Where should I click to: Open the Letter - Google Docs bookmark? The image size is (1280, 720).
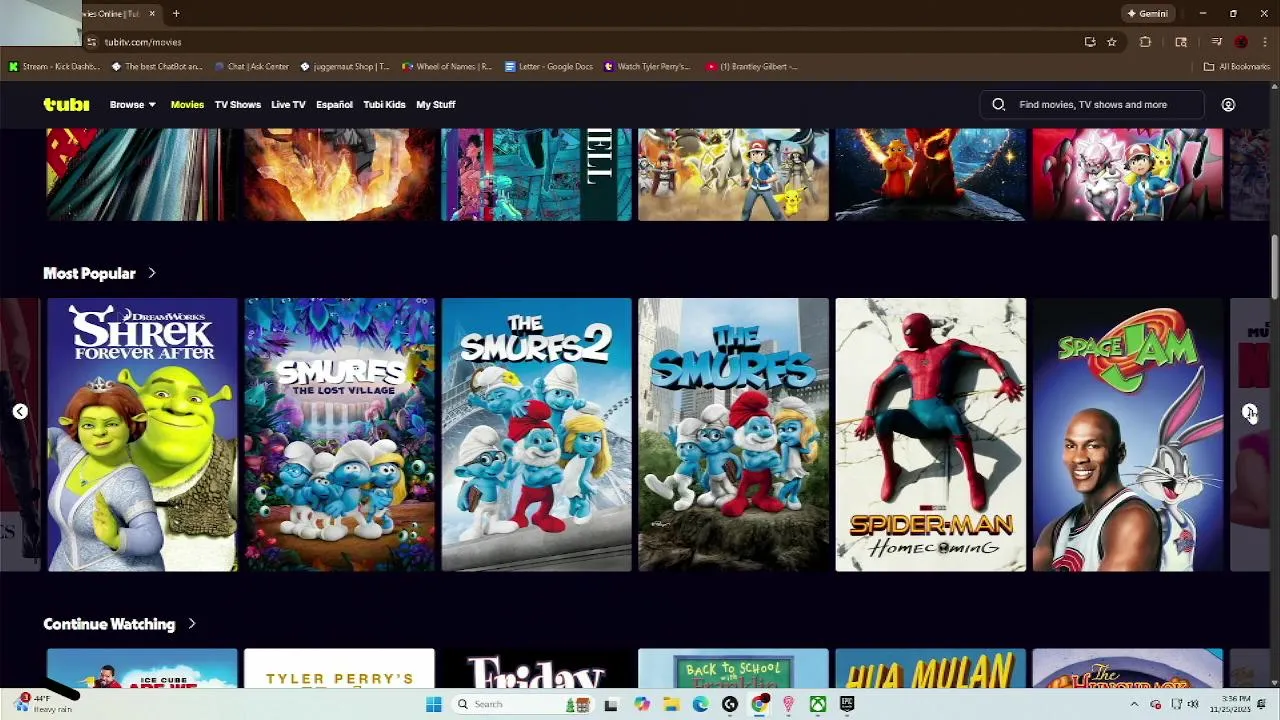pos(549,67)
